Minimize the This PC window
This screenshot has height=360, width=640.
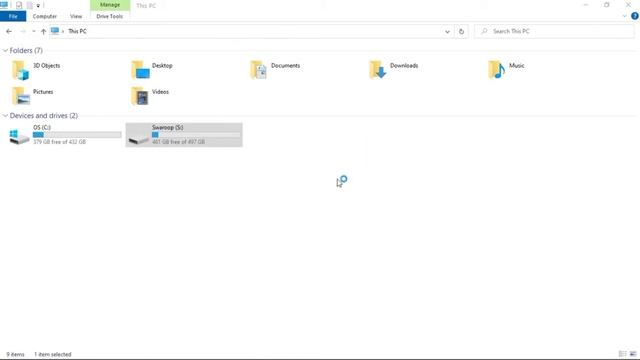586,5
